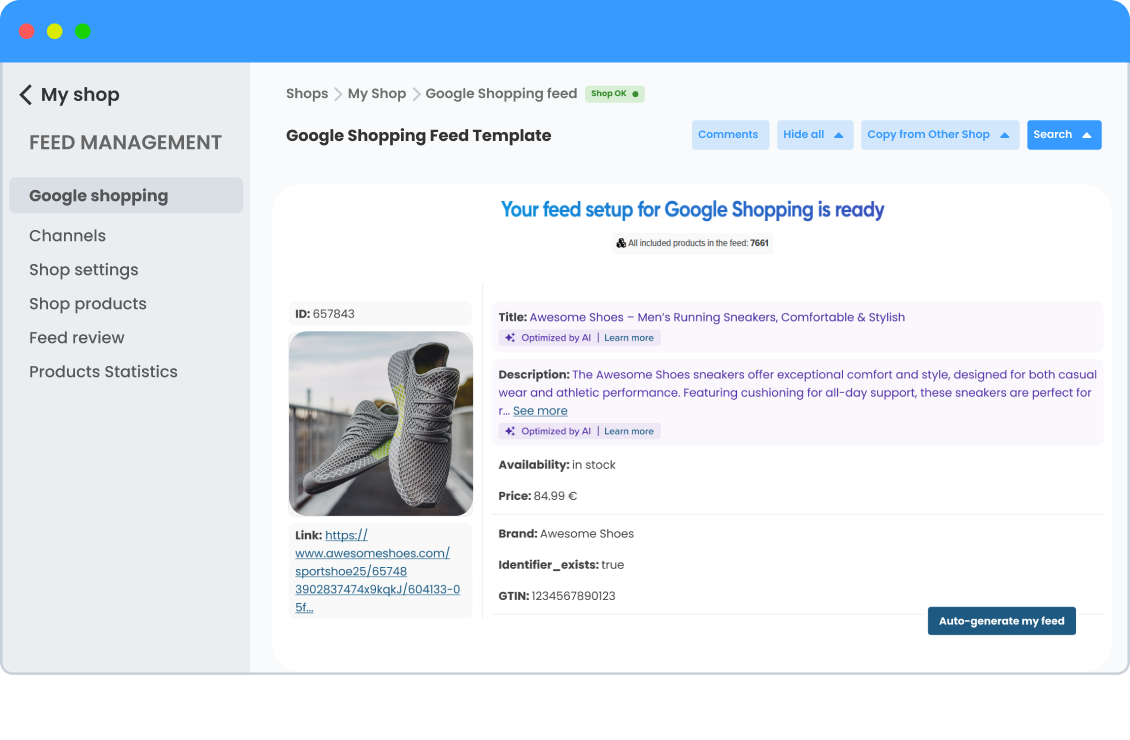This screenshot has height=740, width=1130.
Task: Click the back arrow beside My shop
Action: 25,94
